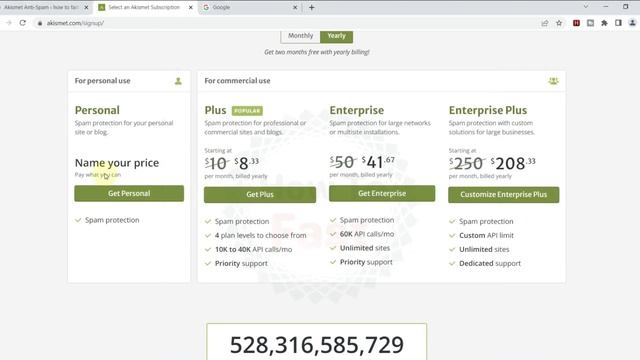Open the tab search dropdown arrow
Image resolution: width=640 pixels, height=360 pixels.
point(586,7)
